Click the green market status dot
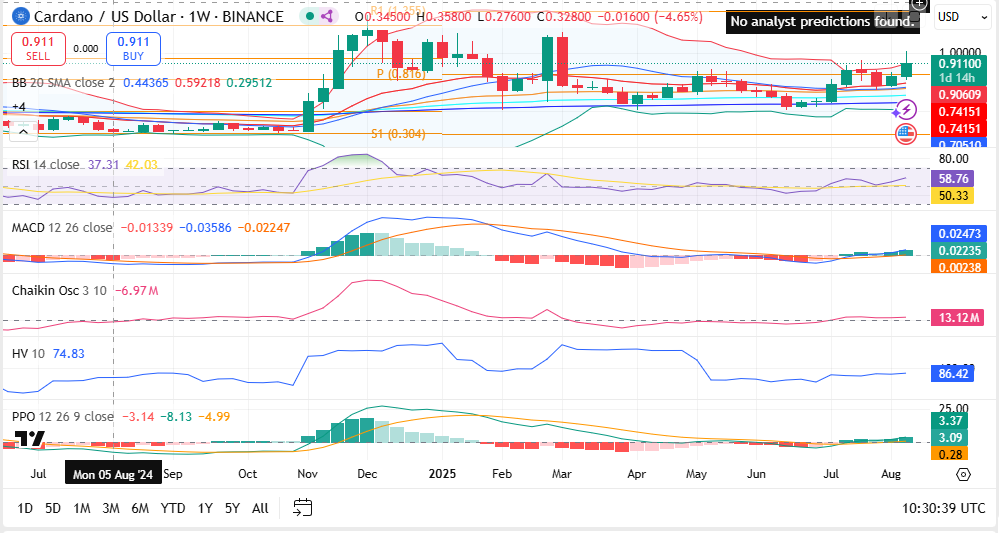This screenshot has height=533, width=999. (310, 17)
